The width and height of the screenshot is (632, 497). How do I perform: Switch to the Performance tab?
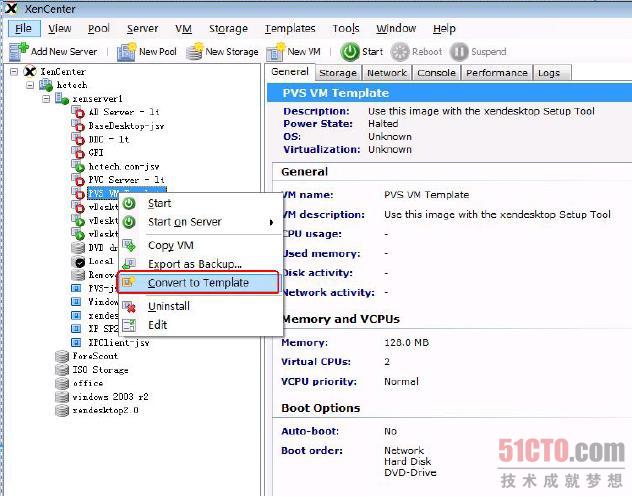click(x=497, y=73)
